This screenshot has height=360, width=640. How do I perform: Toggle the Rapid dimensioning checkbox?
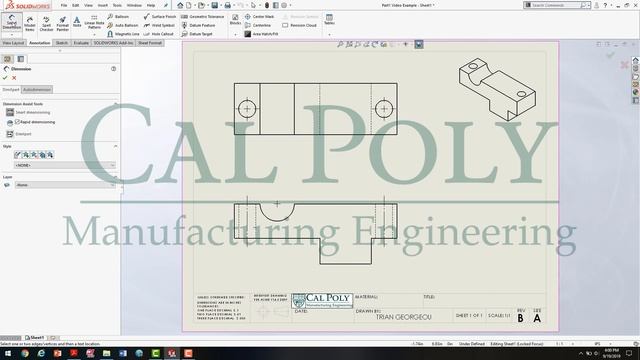[x=17, y=122]
